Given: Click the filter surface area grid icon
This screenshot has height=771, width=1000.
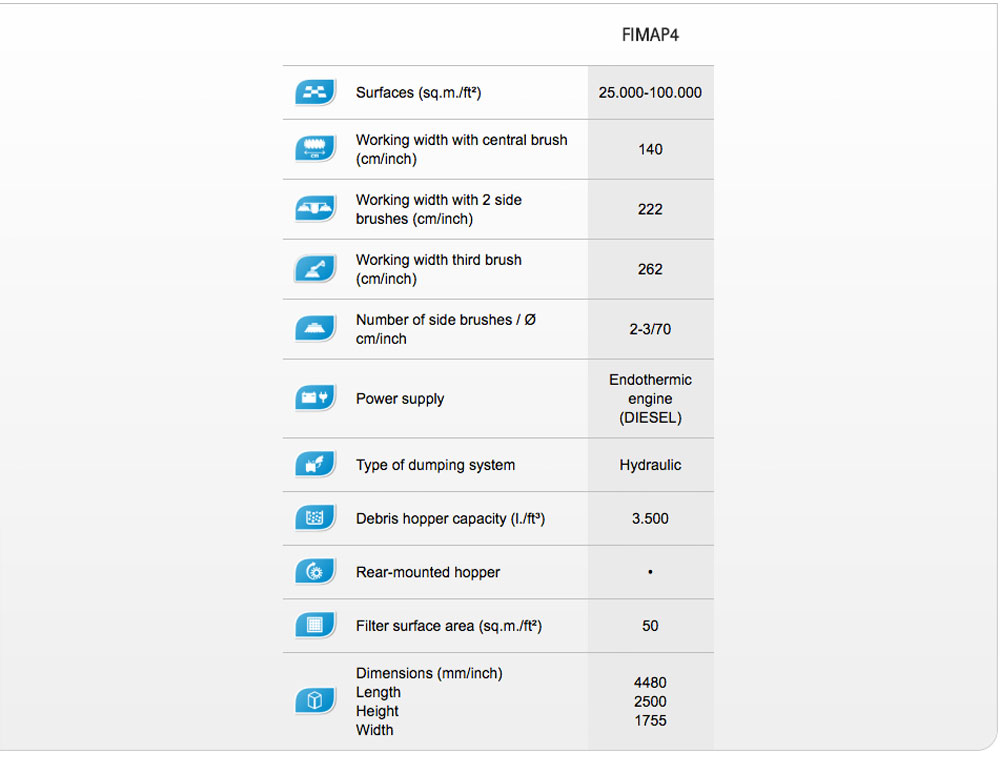Looking at the screenshot, I should 314,626.
